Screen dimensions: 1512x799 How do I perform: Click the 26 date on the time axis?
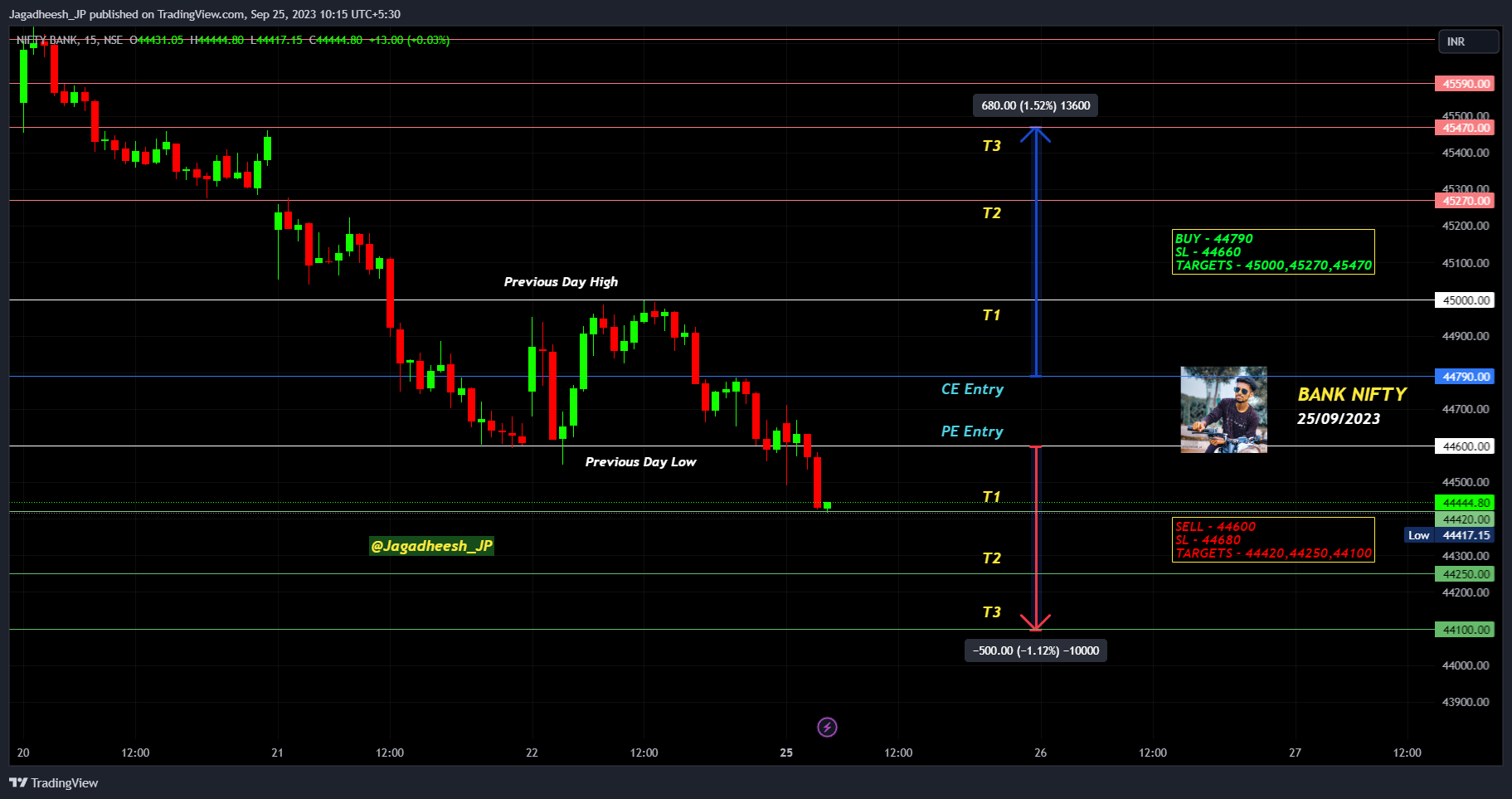[1040, 753]
